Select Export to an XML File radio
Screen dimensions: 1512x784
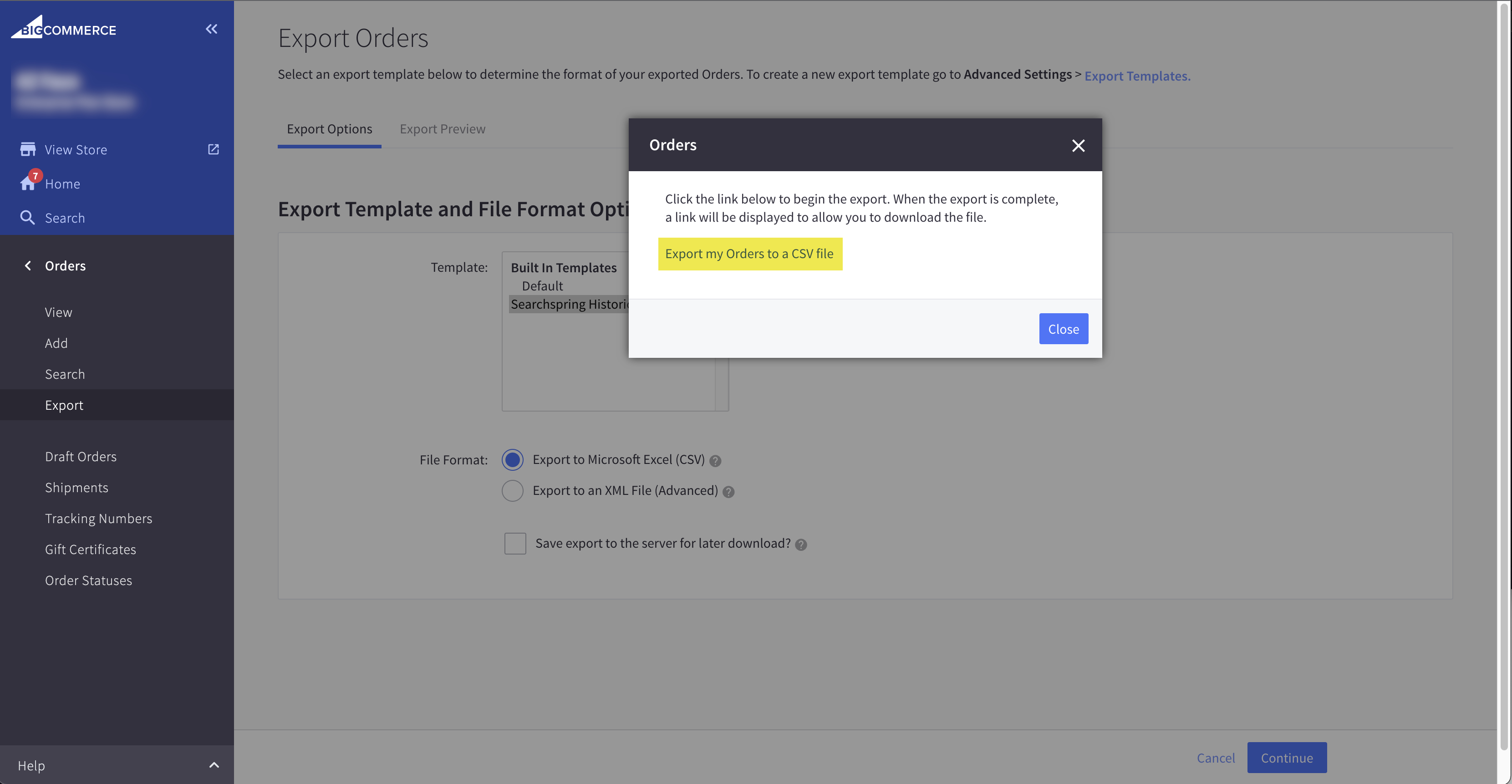[x=512, y=491]
